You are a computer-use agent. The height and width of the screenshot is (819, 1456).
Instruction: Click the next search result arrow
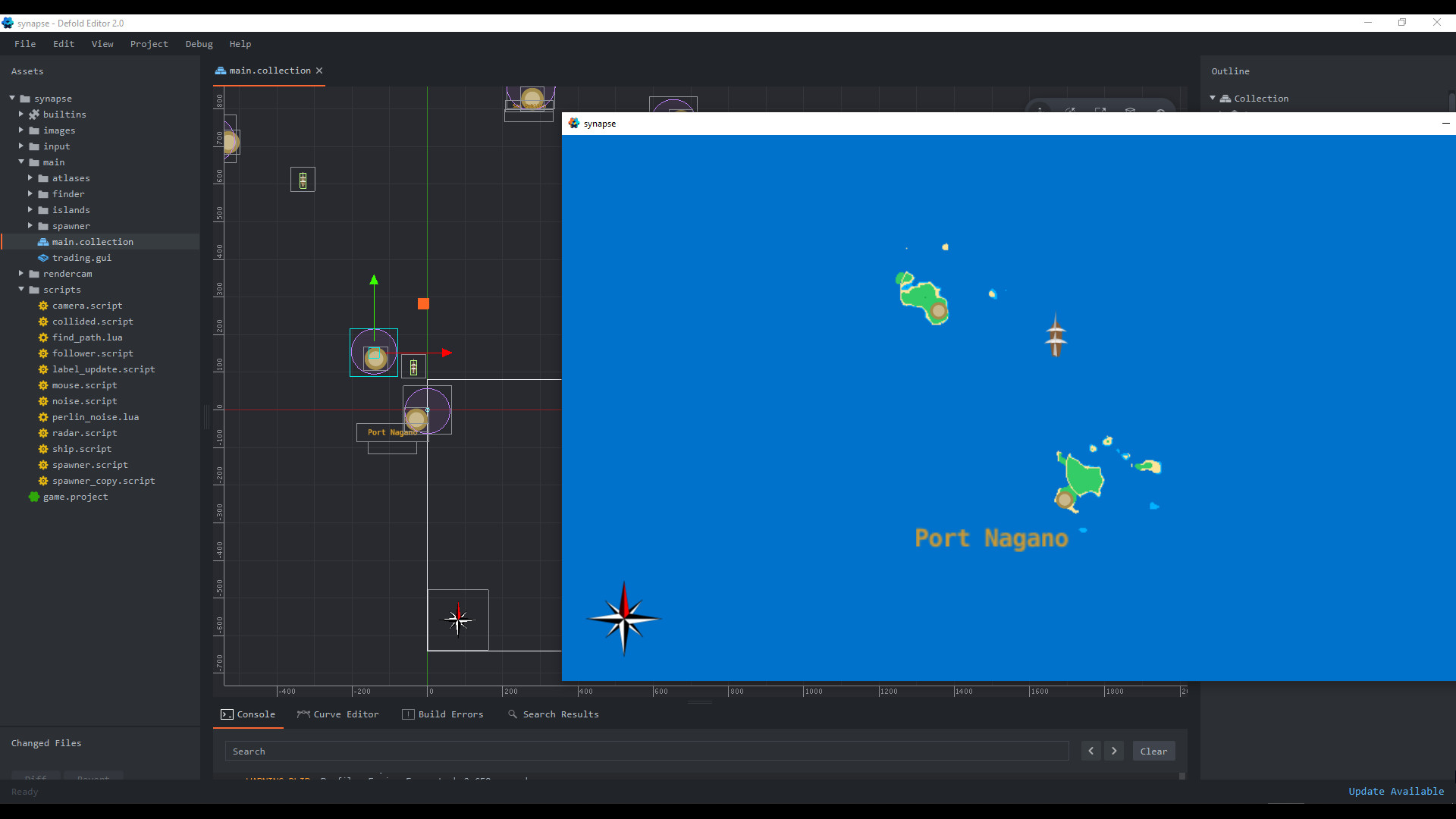tap(1113, 751)
